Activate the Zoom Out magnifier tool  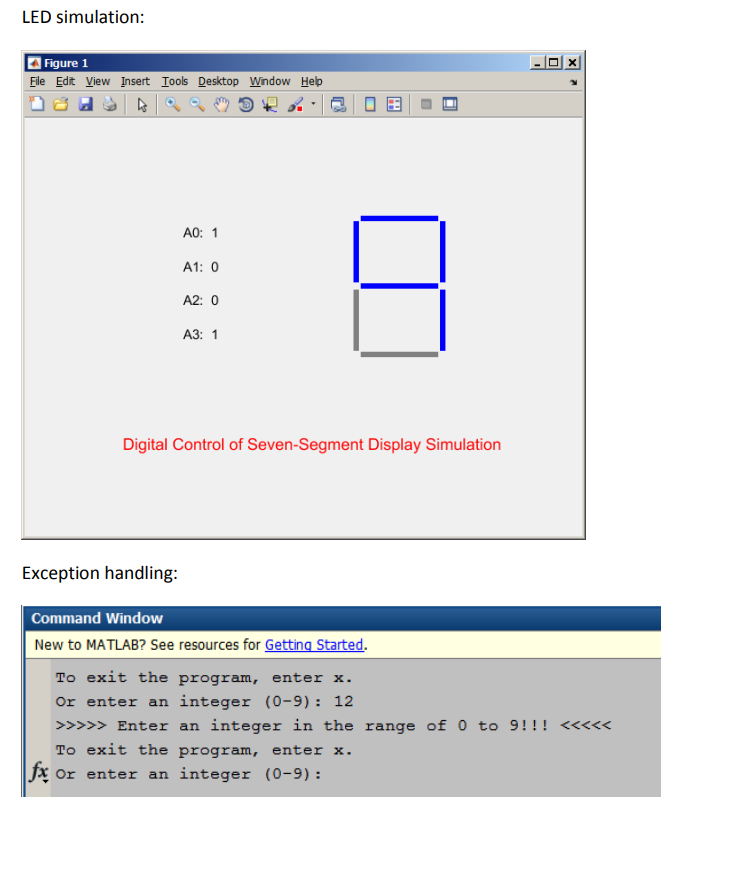tap(197, 104)
